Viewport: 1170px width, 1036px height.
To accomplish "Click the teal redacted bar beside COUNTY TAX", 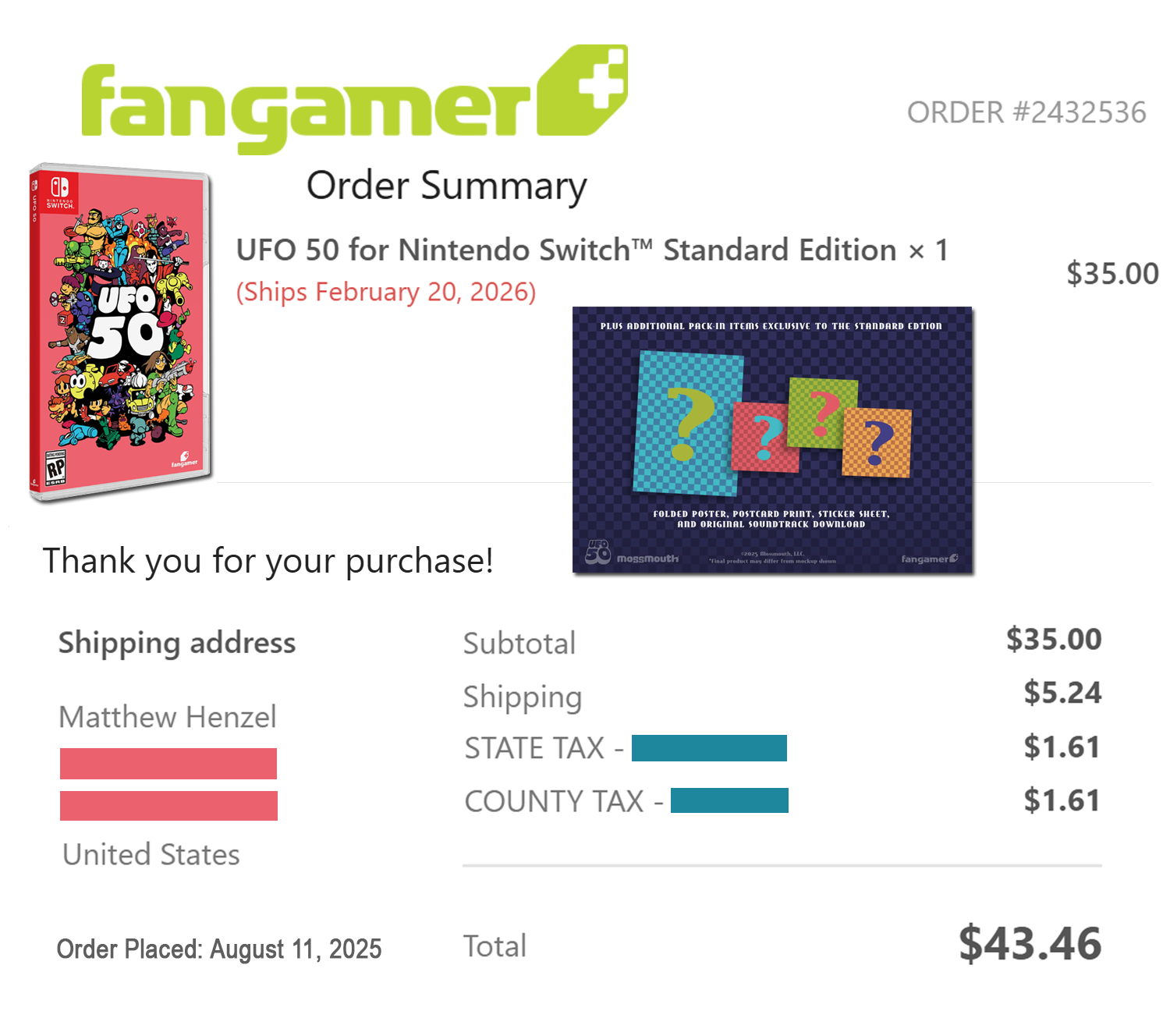I will [x=729, y=800].
